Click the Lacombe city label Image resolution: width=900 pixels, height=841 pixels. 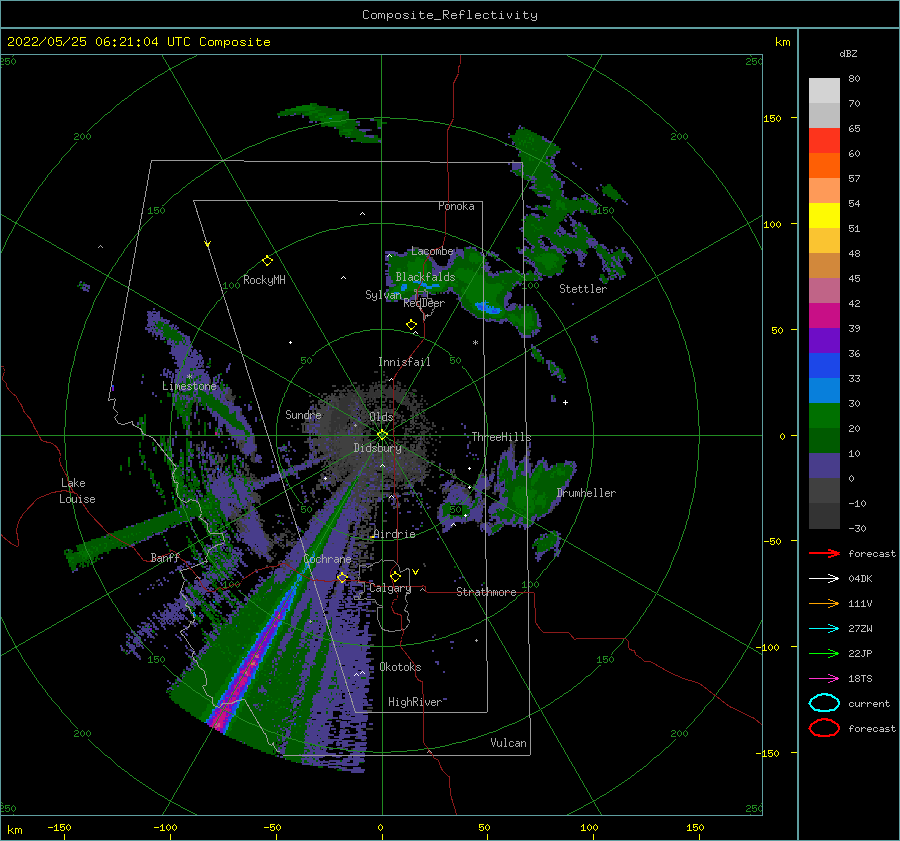432,251
